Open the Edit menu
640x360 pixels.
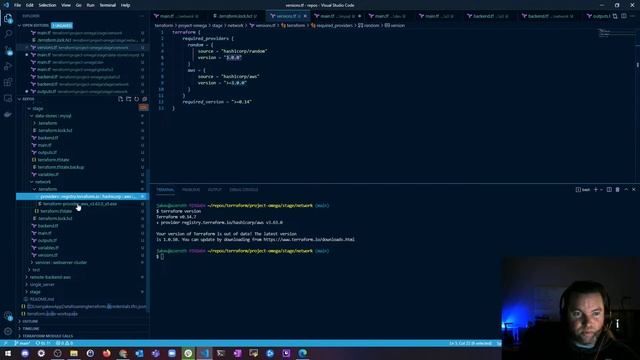30,5
